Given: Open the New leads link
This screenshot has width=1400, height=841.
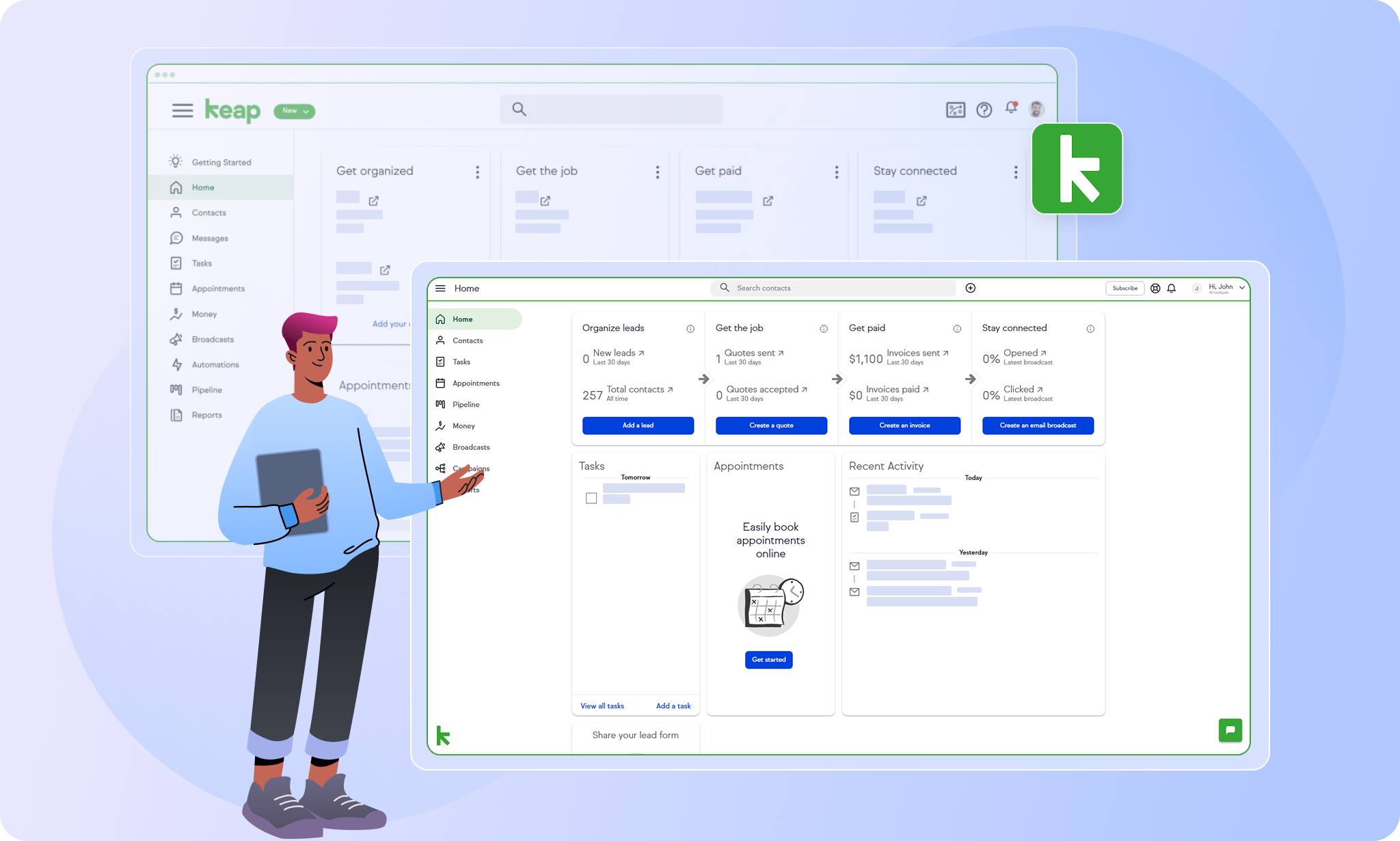Looking at the screenshot, I should point(619,353).
